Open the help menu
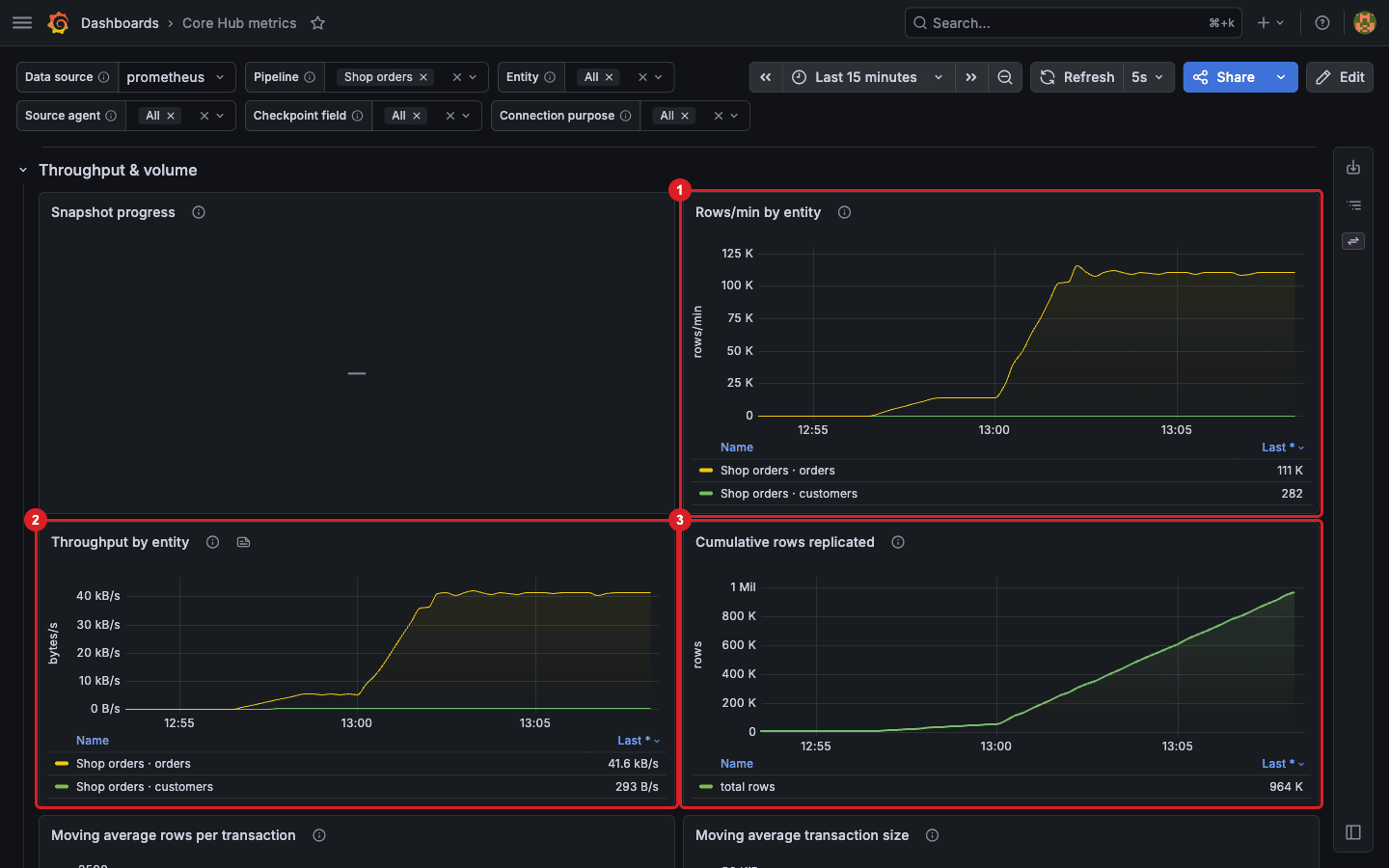1389x868 pixels. click(x=1322, y=23)
